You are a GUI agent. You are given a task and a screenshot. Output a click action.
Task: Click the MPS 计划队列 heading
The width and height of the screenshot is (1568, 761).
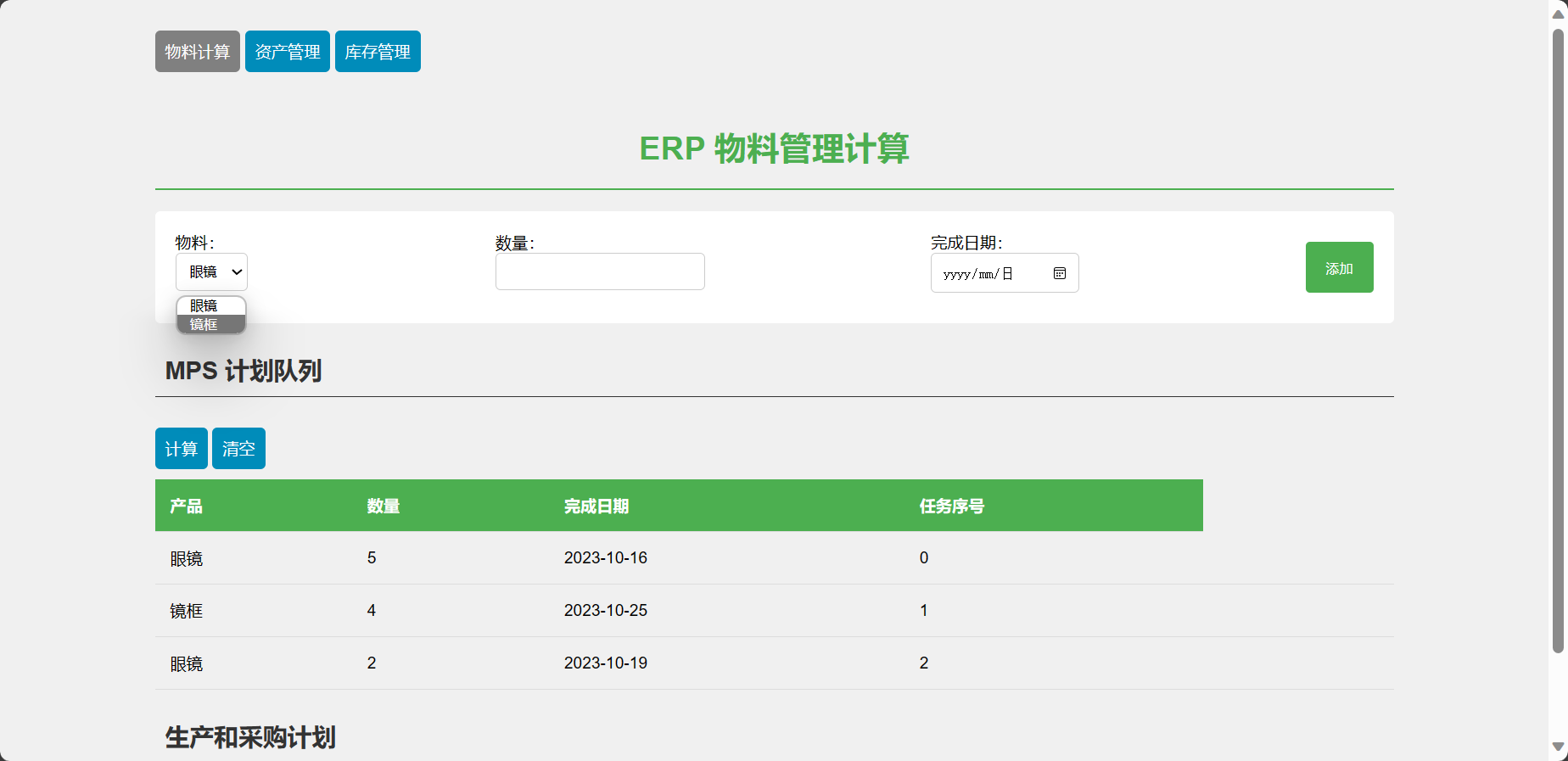coord(244,371)
